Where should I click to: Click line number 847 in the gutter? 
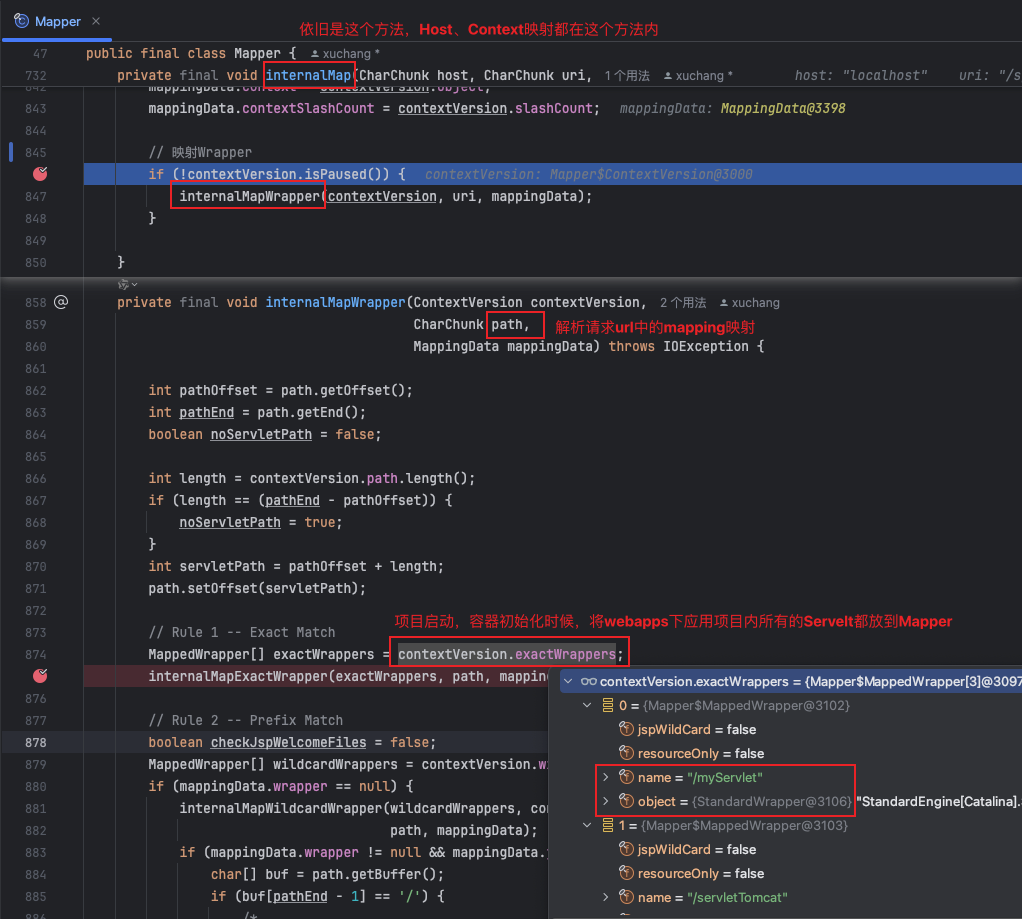click(x=36, y=196)
